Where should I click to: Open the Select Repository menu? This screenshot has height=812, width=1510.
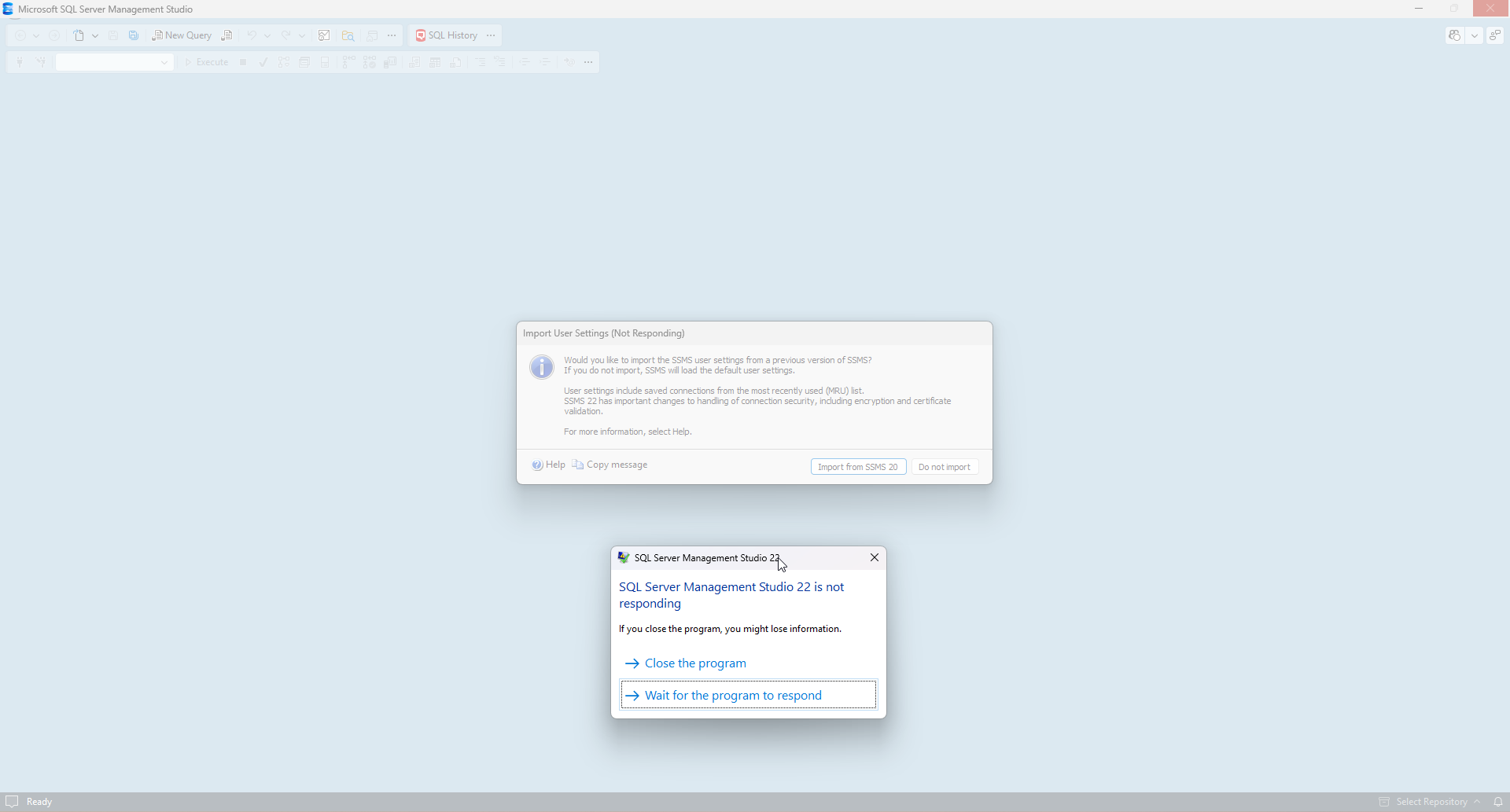point(1431,802)
